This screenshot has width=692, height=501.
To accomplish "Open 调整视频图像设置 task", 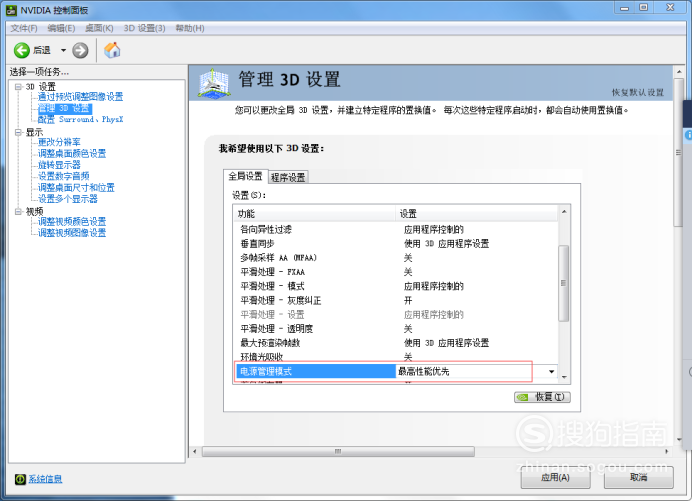I will [x=72, y=233].
